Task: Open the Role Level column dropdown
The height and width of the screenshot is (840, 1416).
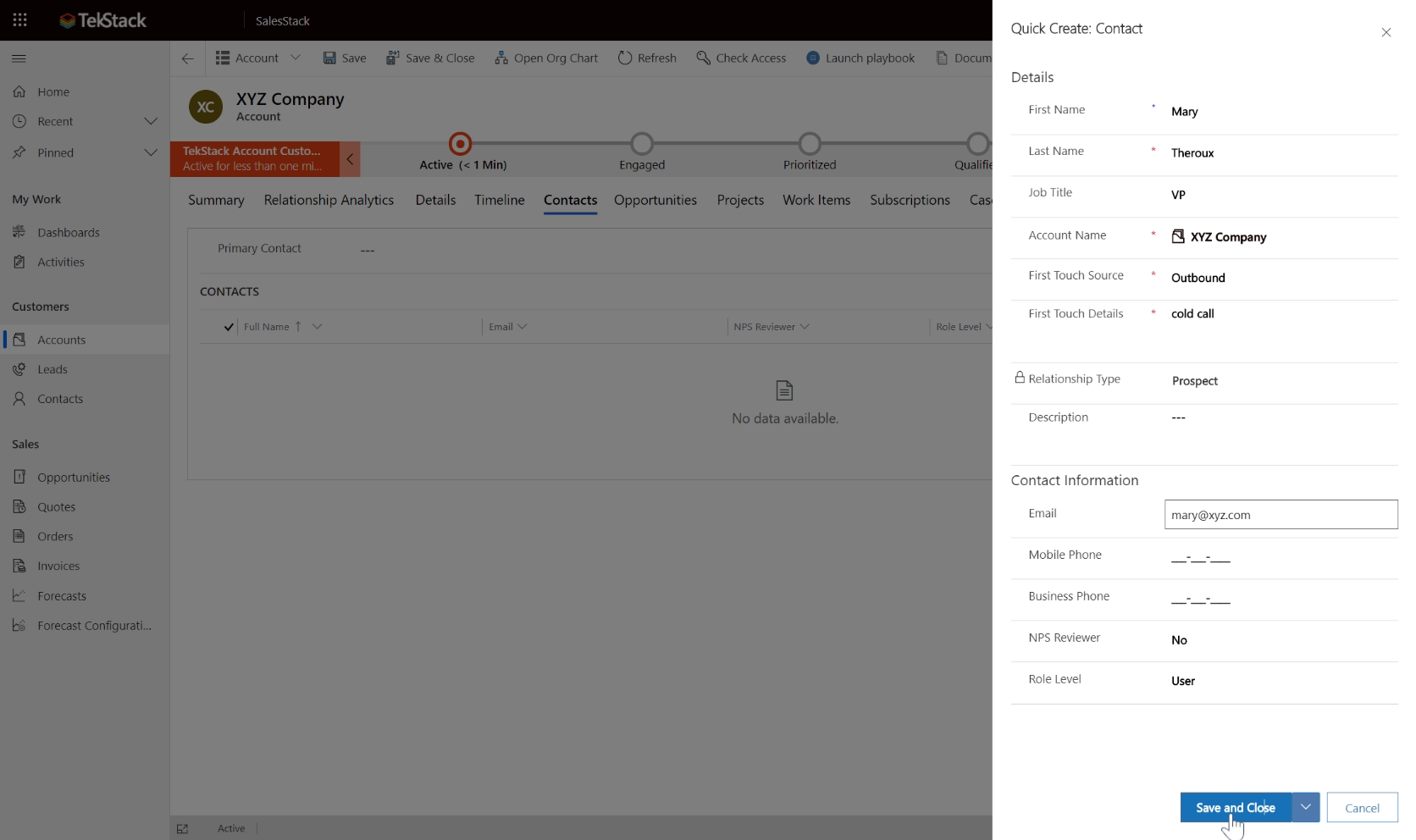Action: click(x=988, y=327)
